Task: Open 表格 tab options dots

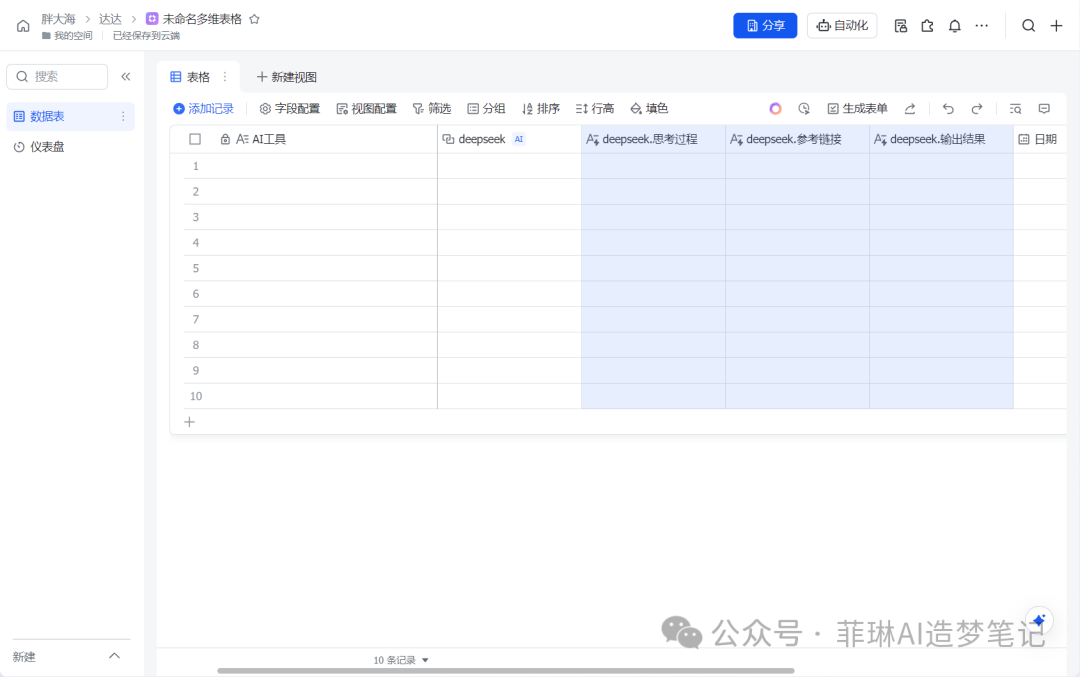Action: point(225,77)
